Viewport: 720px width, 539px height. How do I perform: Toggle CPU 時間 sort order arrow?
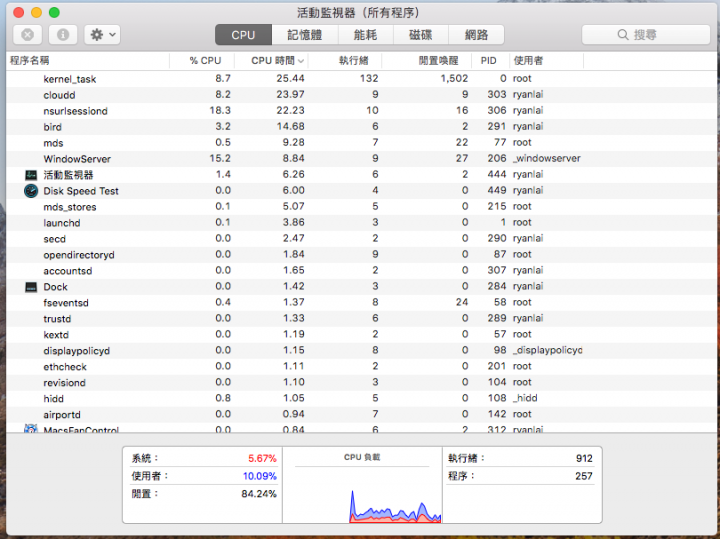tap(301, 61)
